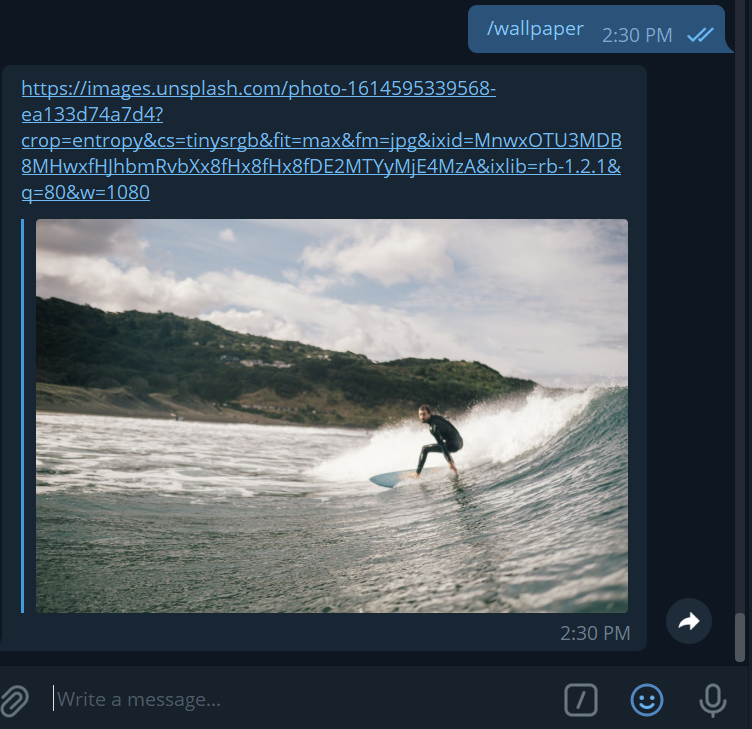Open the attachment paperclip menu
The width and height of the screenshot is (752, 729).
[14, 700]
